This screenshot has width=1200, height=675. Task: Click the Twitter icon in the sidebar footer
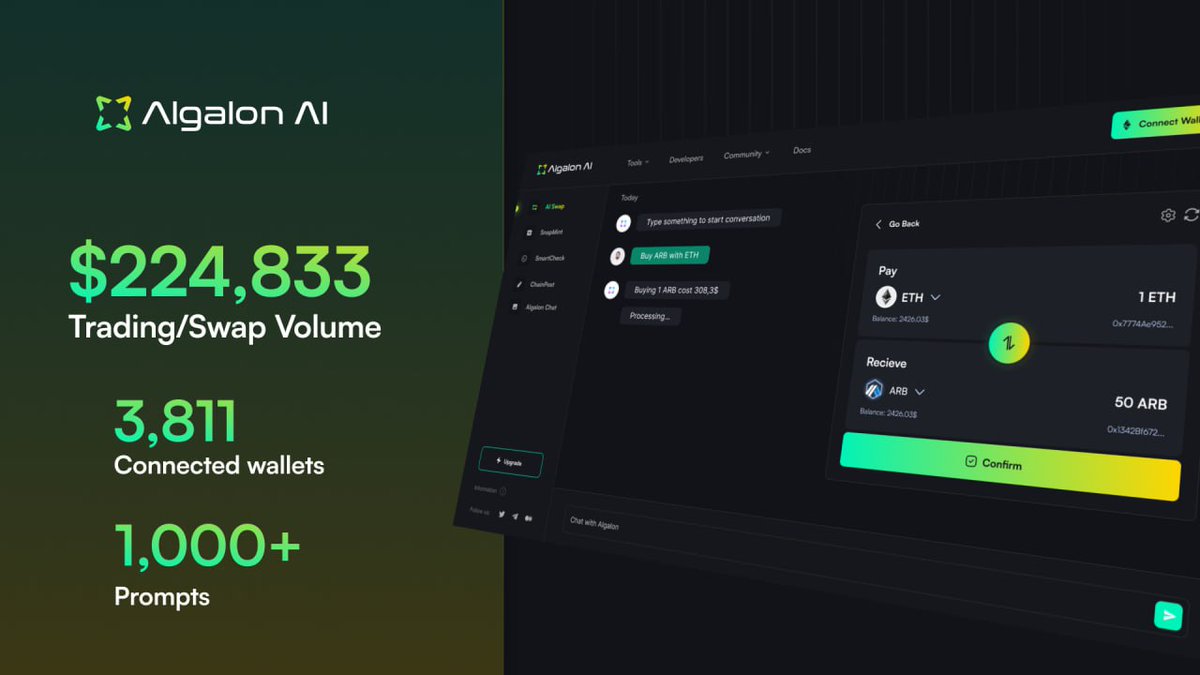[x=501, y=513]
